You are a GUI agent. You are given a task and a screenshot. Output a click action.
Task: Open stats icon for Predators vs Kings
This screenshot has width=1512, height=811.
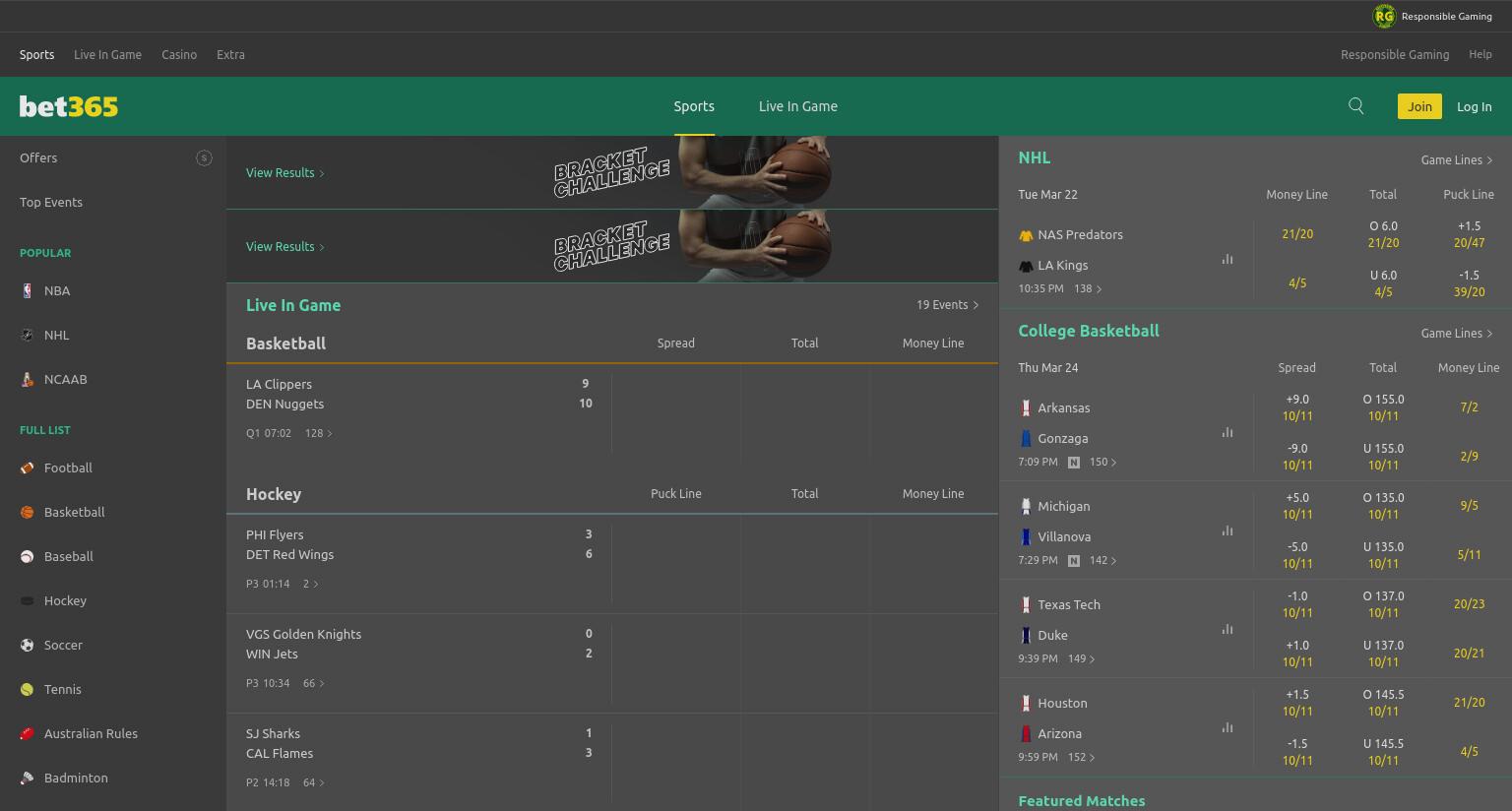(x=1228, y=259)
